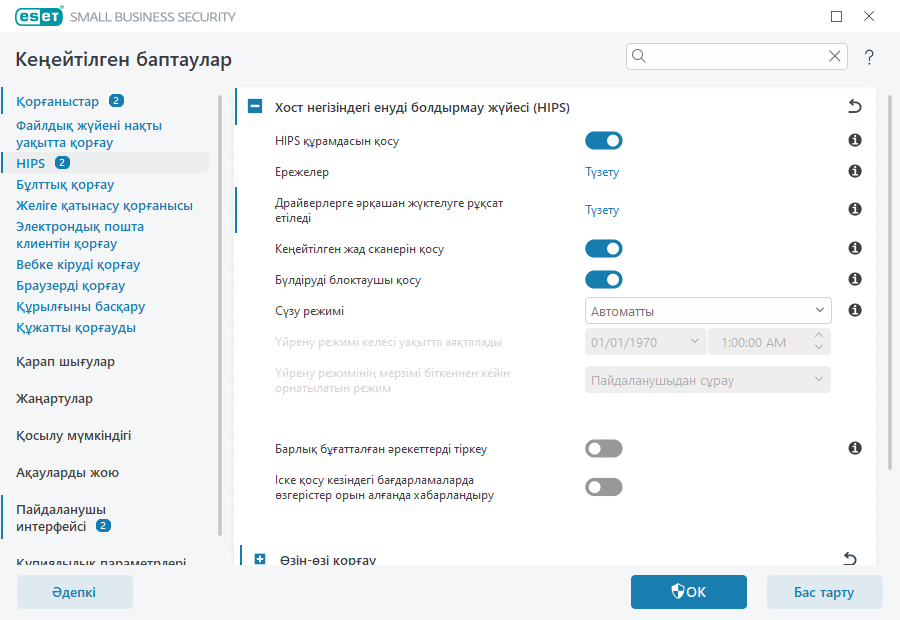
Task: Select Бұлттық қорғау in sidebar
Action: click(x=65, y=185)
